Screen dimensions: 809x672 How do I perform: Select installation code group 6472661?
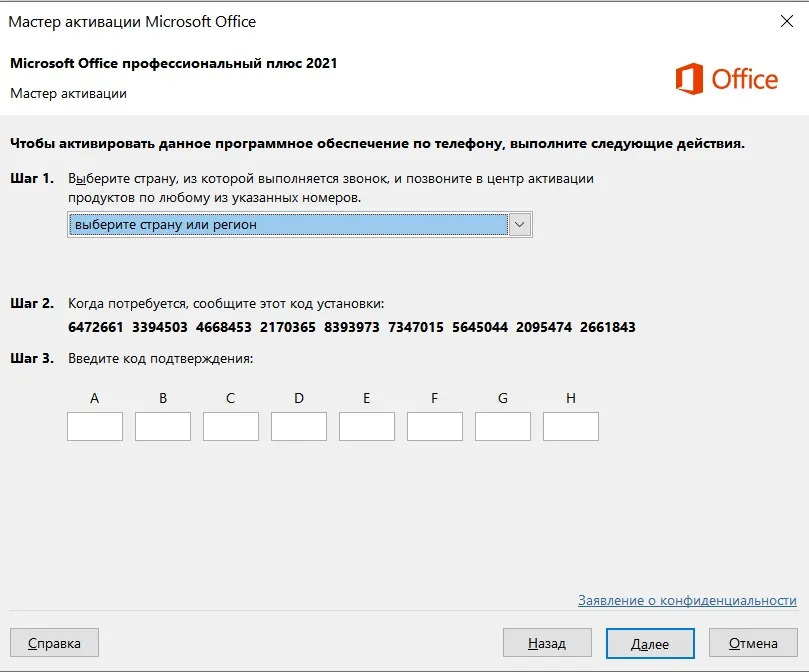pyautogui.click(x=95, y=327)
